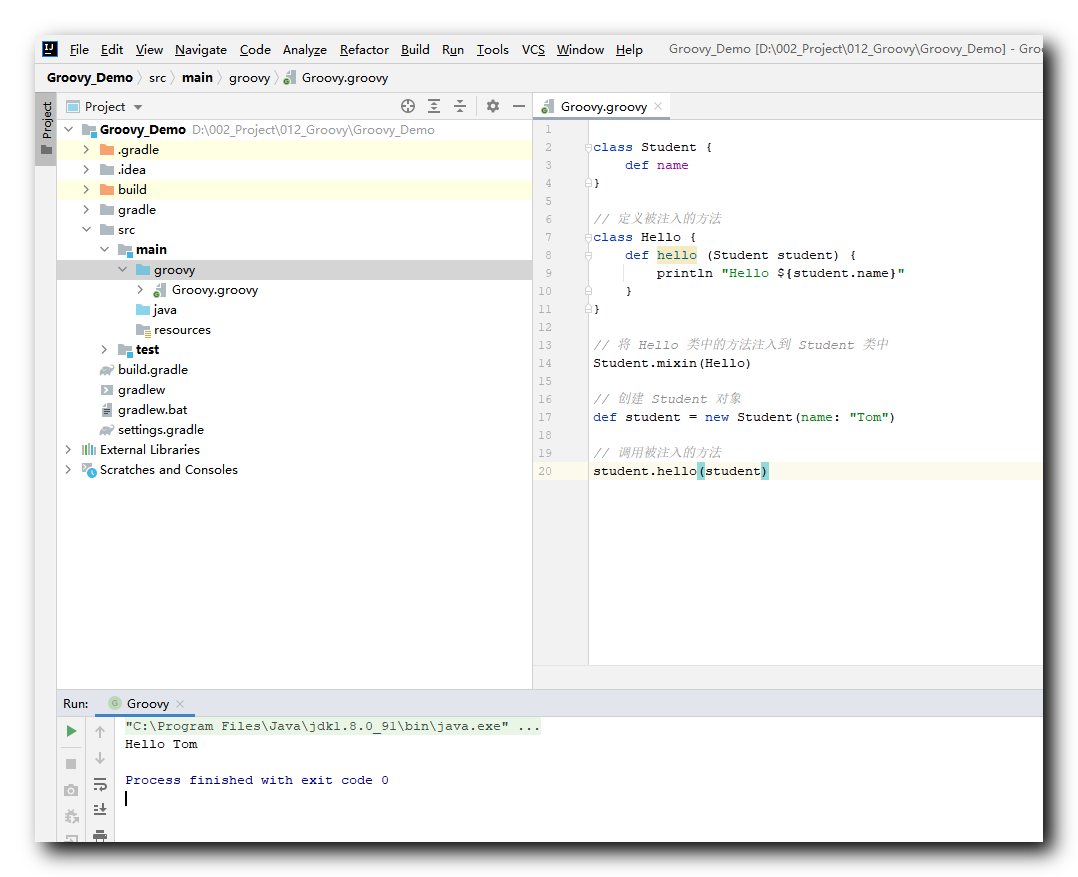
Task: Expand the gradle folder
Action: click(x=86, y=210)
